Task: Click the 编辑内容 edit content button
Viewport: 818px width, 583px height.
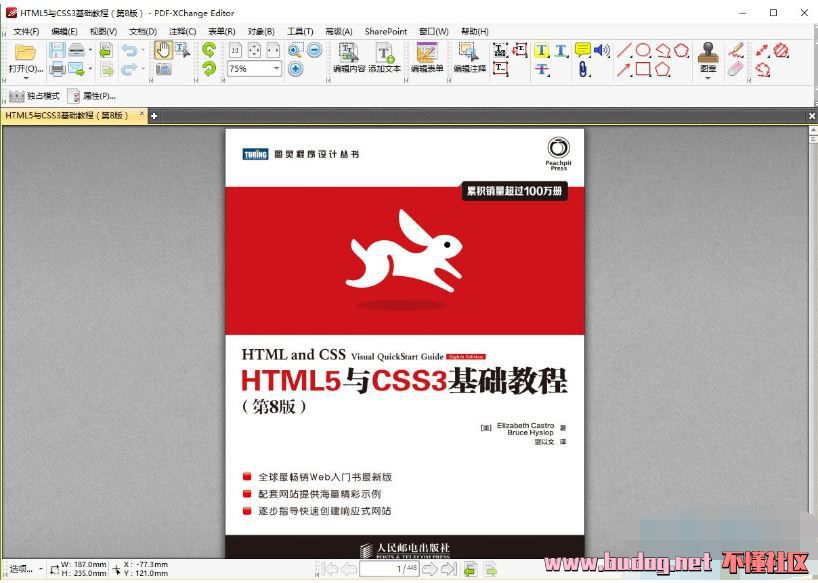Action: (349, 57)
